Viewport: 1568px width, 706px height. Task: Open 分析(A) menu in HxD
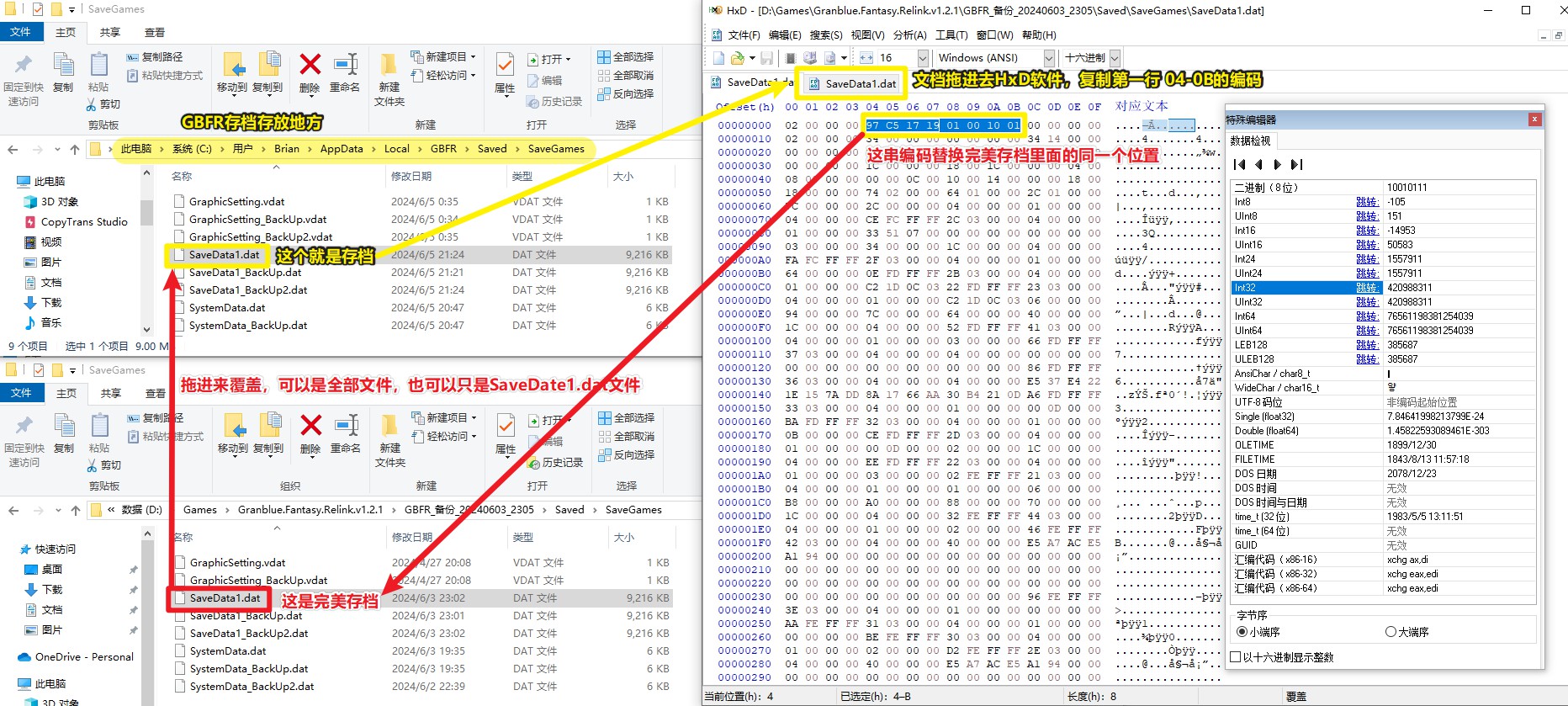(909, 35)
